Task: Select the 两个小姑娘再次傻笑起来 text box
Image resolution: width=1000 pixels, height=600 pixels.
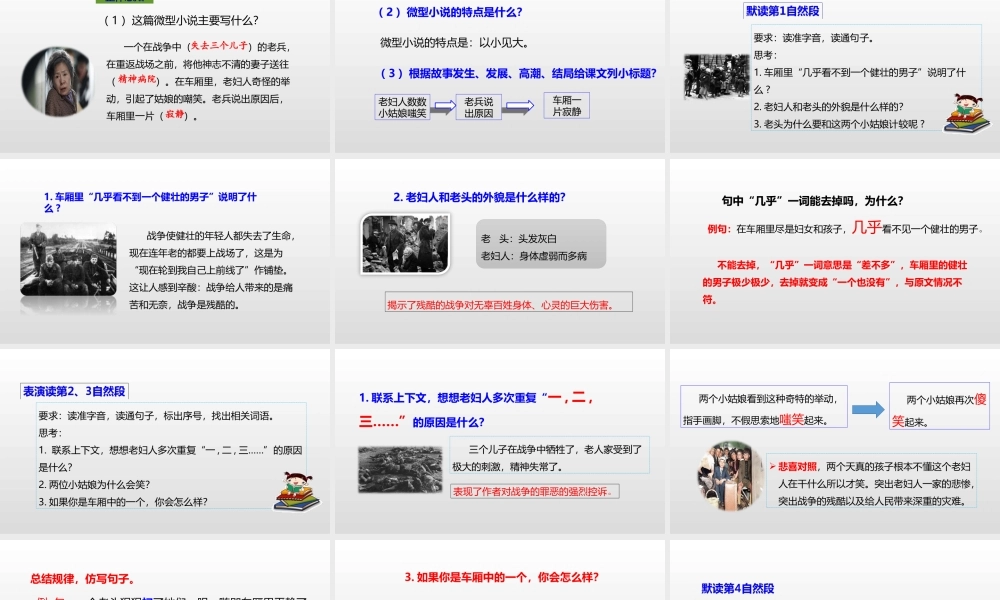Action: click(938, 407)
